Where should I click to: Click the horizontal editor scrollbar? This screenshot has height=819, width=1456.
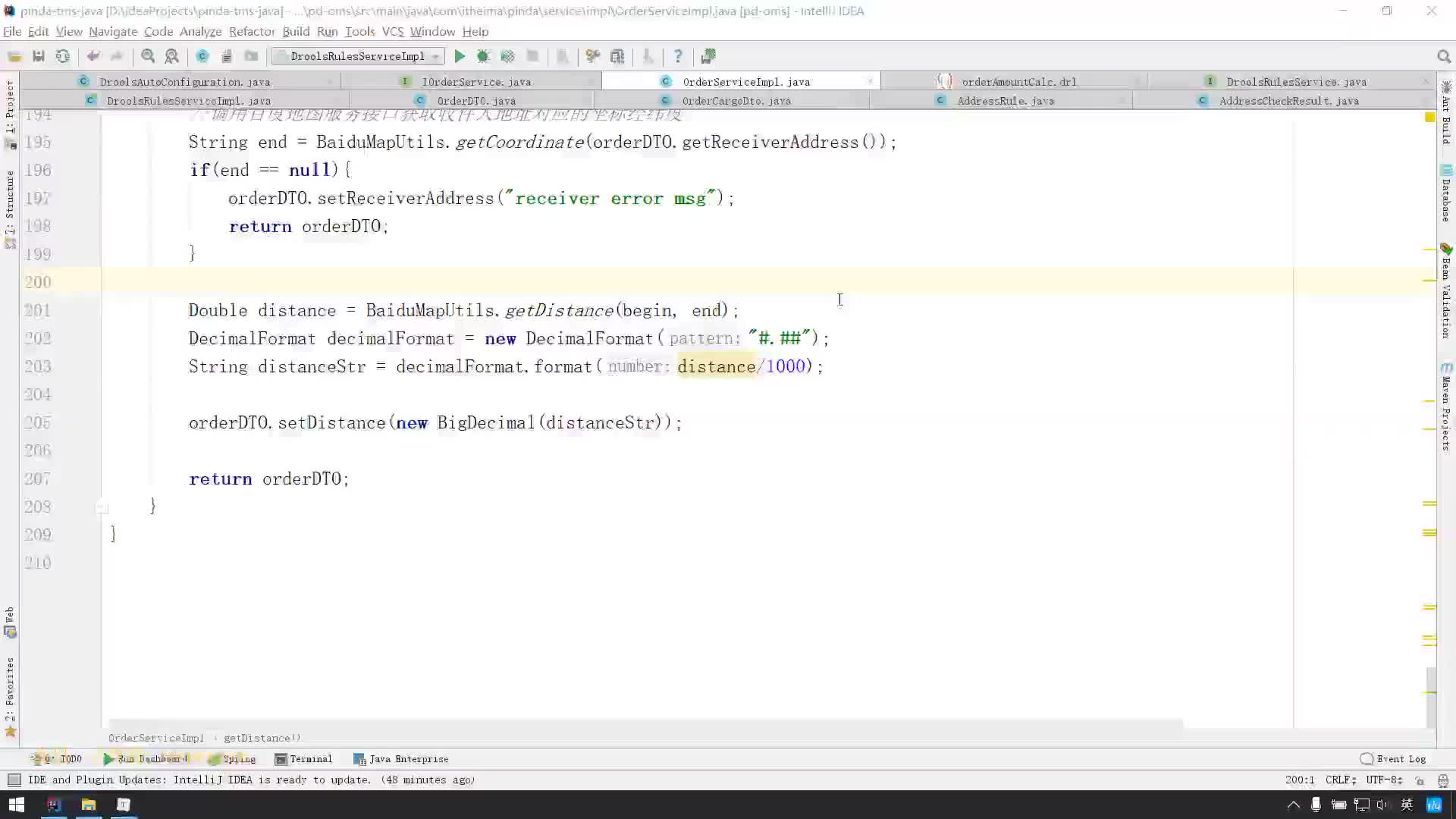[x=646, y=723]
